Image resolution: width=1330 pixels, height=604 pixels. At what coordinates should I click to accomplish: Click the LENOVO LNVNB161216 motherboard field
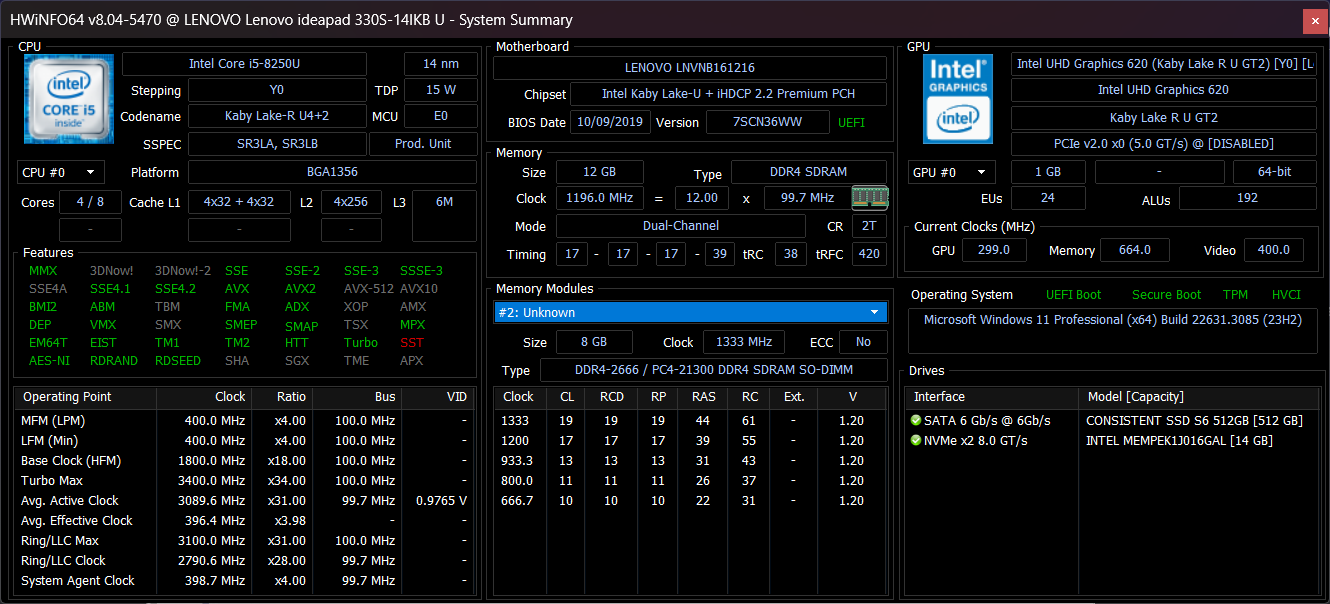(690, 68)
